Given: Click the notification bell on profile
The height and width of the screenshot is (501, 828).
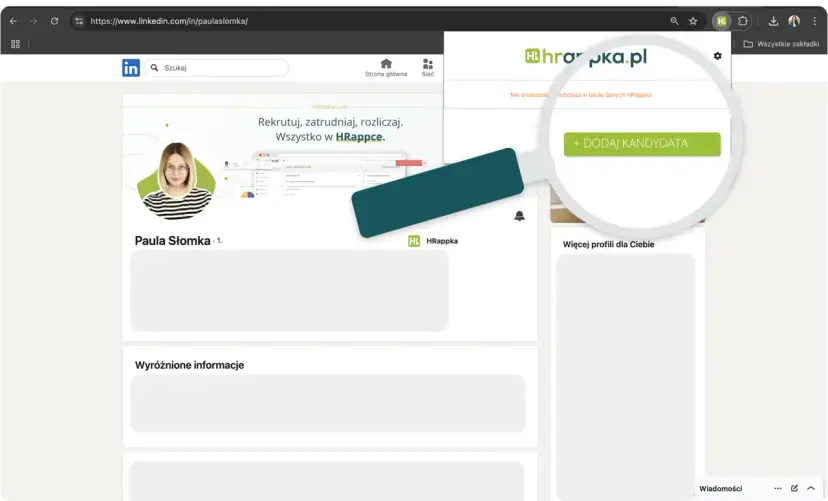Looking at the screenshot, I should pos(519,216).
